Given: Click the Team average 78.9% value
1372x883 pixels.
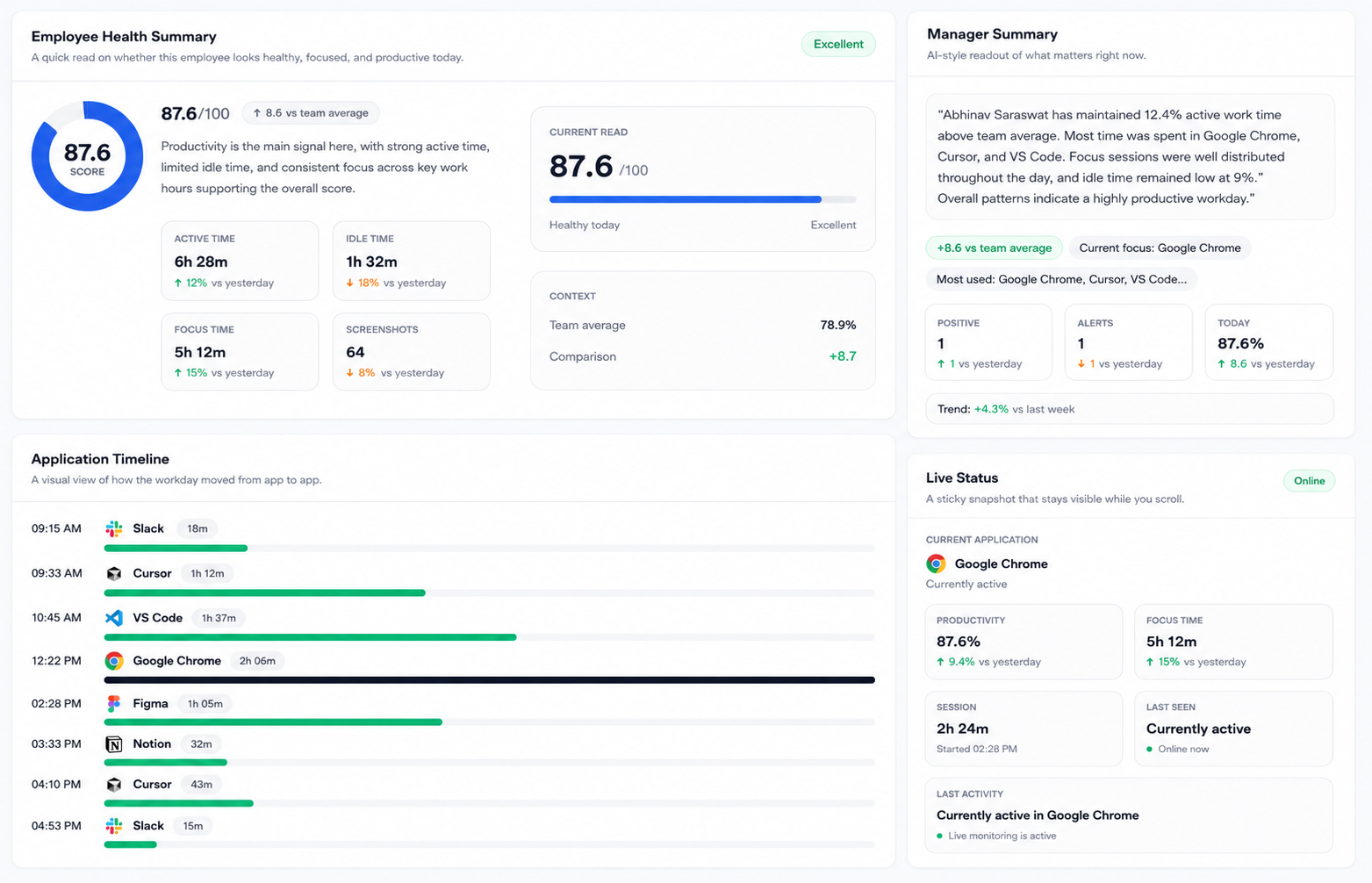Looking at the screenshot, I should click(x=838, y=325).
